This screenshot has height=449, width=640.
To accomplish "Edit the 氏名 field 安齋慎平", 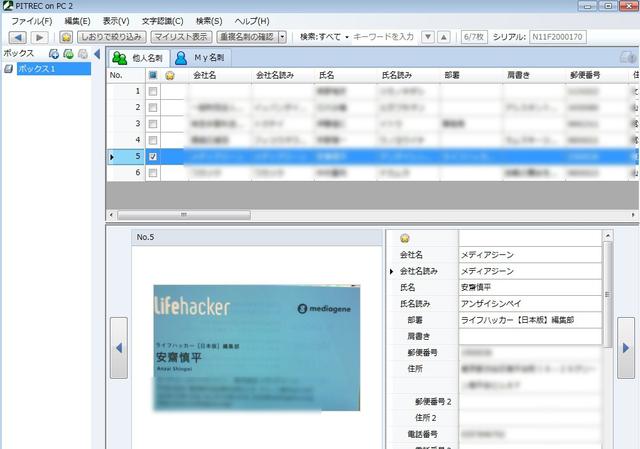I will [x=530, y=288].
